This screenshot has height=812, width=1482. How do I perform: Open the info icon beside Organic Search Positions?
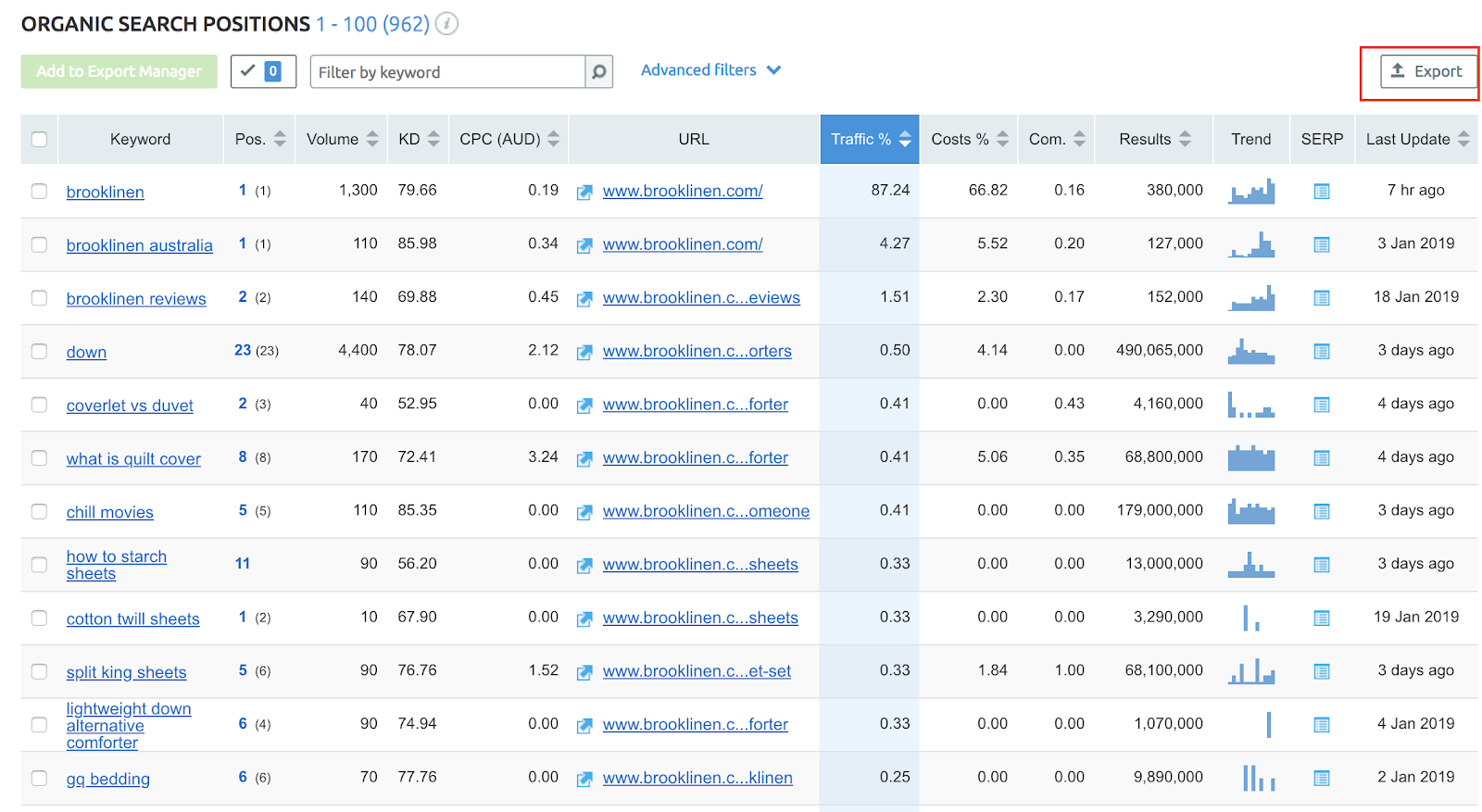pyautogui.click(x=446, y=24)
